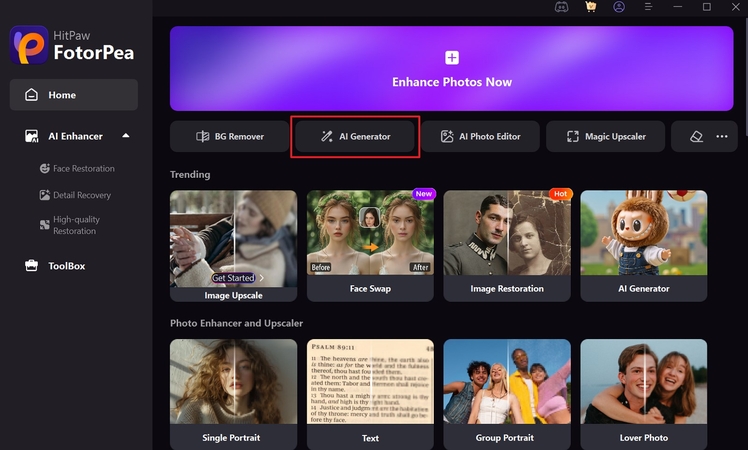Select High-quality Restoration in sidebar
Screen dimensions: 748x450
pos(70,225)
